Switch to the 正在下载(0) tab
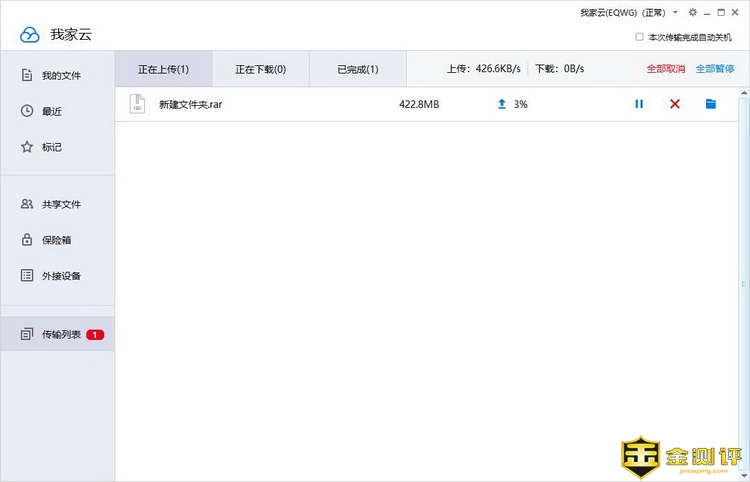The image size is (750, 482). click(260, 69)
